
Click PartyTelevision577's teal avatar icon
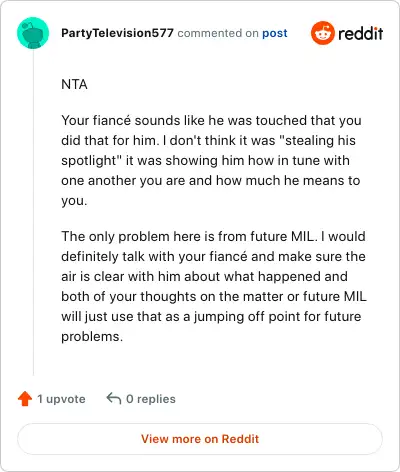(x=33, y=33)
